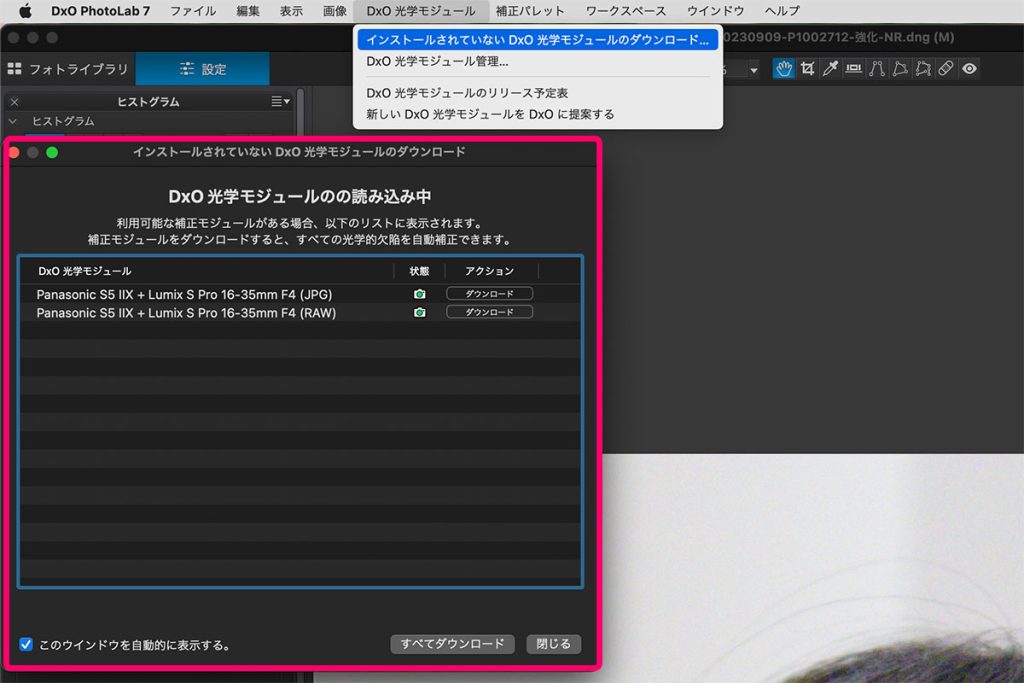The height and width of the screenshot is (683, 1024).
Task: Select the Panasonic S5 IIX RAW module row
Action: pos(300,313)
